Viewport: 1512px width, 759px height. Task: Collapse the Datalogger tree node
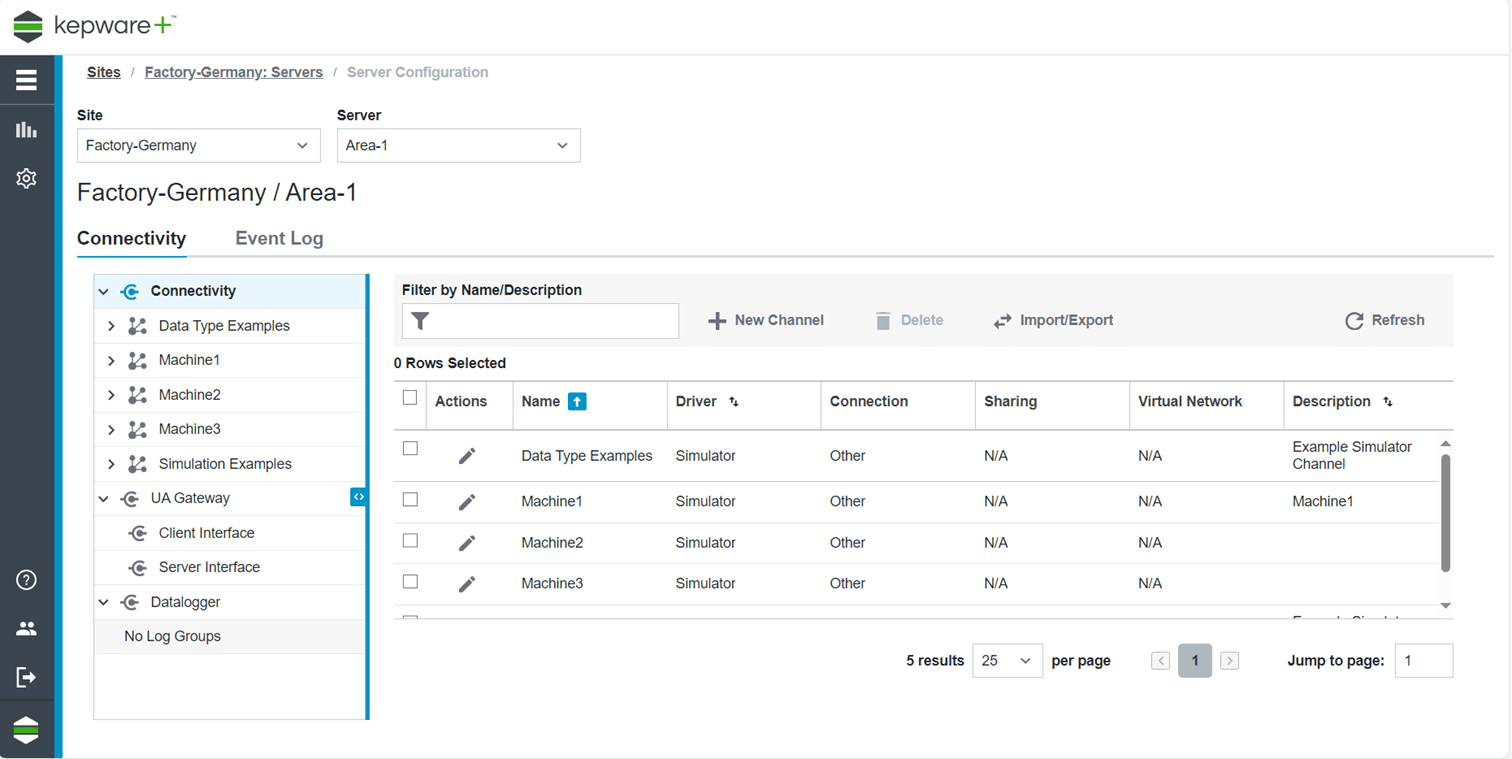103,602
